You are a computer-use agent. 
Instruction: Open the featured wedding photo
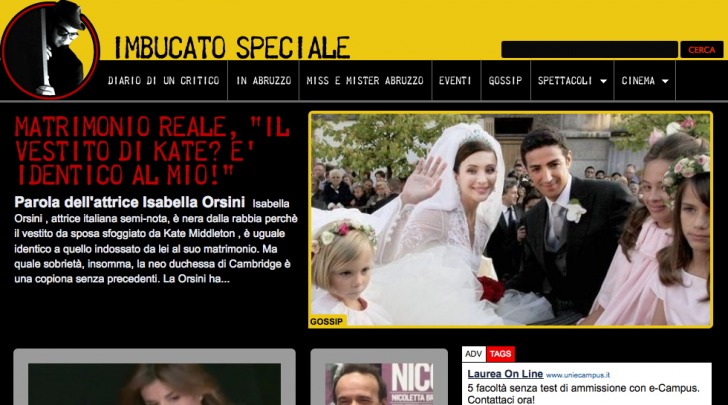[510, 220]
